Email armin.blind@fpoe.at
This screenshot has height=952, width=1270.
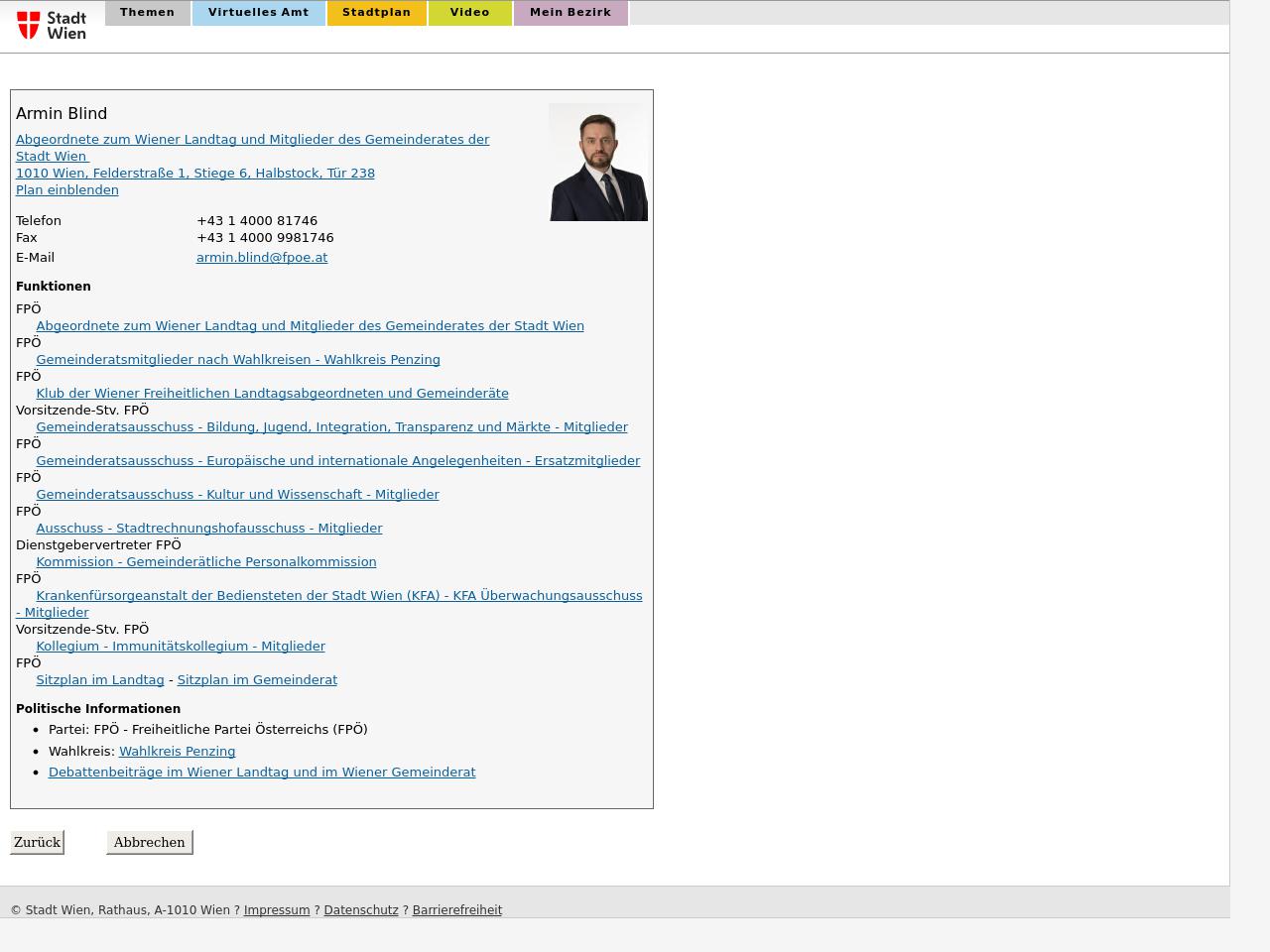click(x=261, y=258)
